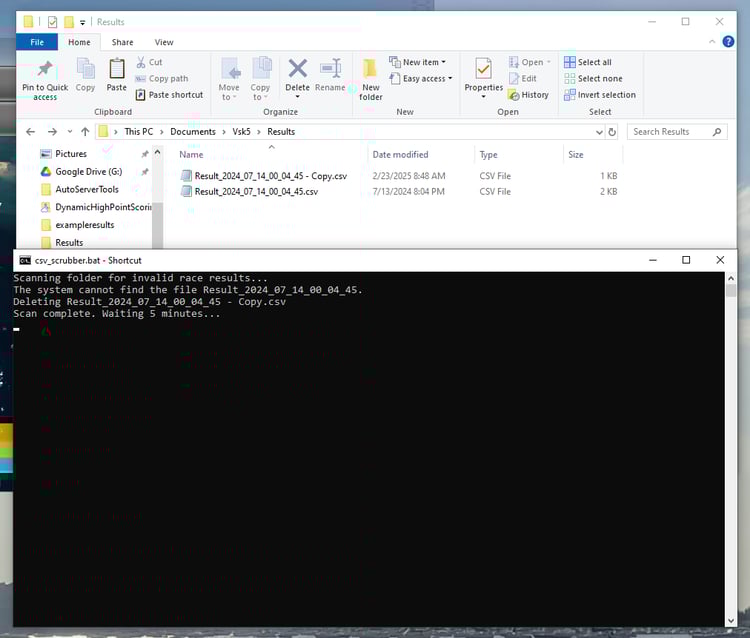Click the search magnifier icon
This screenshot has height=638, width=750.
tap(717, 132)
